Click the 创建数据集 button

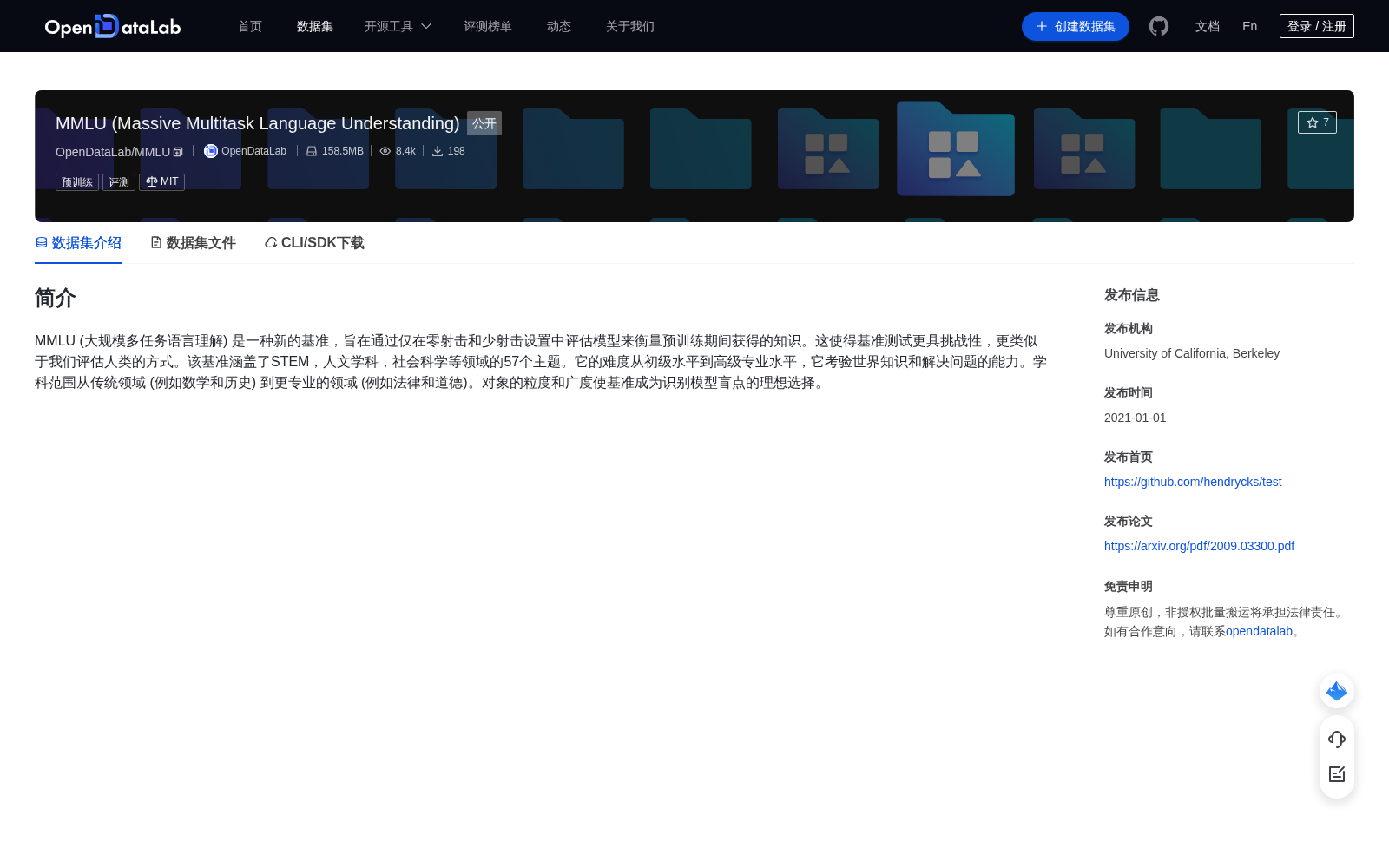click(x=1076, y=26)
